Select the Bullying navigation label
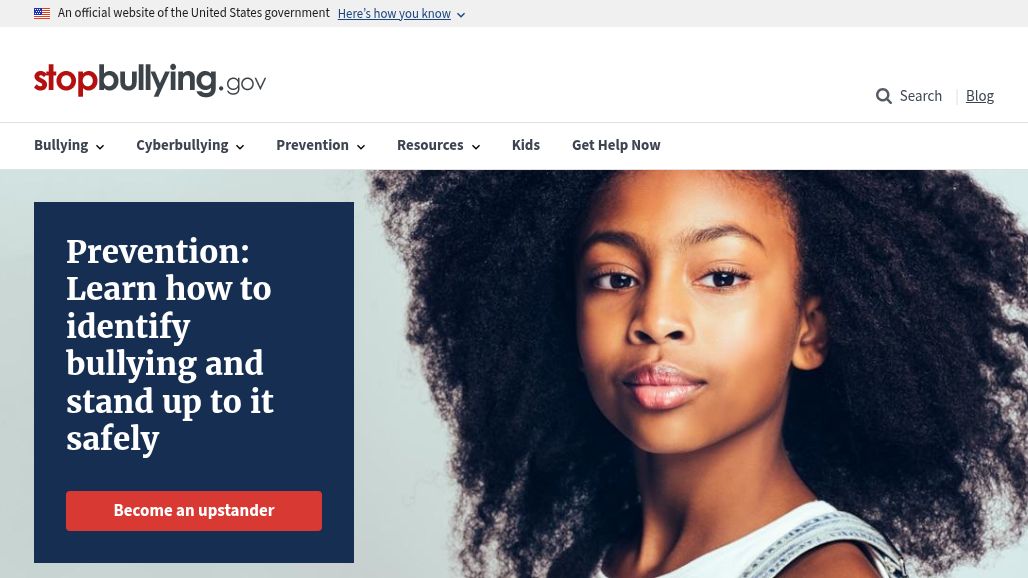 pos(61,145)
